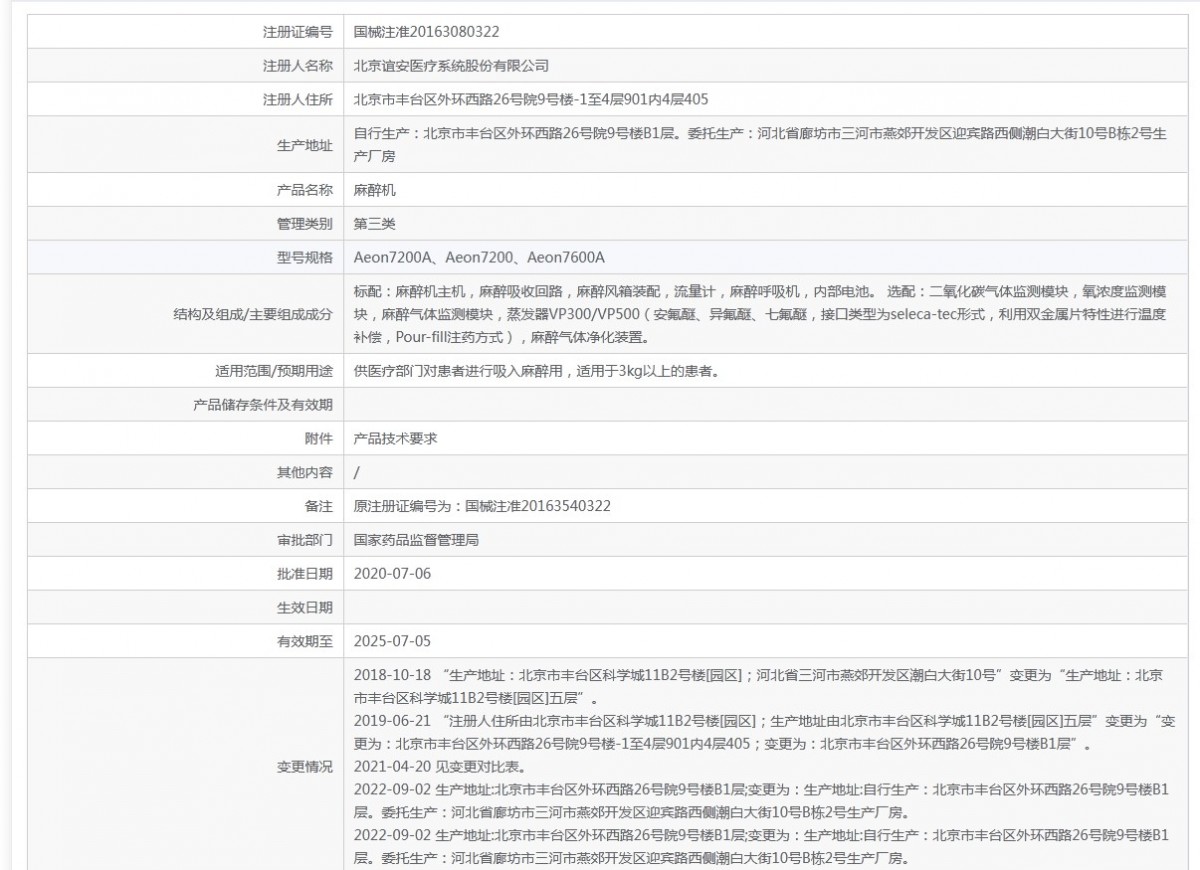Image resolution: width=1200 pixels, height=870 pixels.
Task: Click the '备注' row label
Action: pos(319,506)
